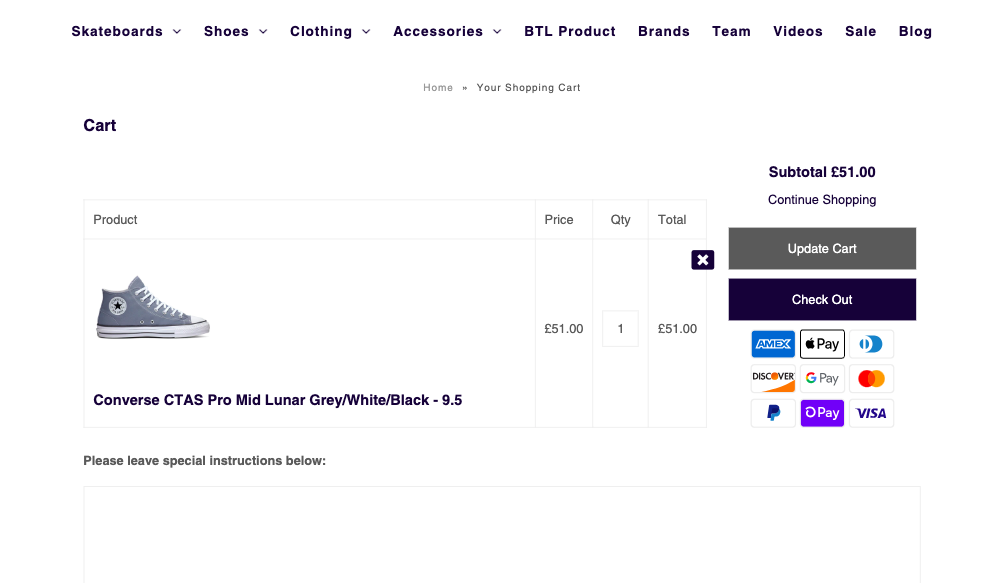Expand the Accessories menu chevron
1004x583 pixels.
pos(497,32)
